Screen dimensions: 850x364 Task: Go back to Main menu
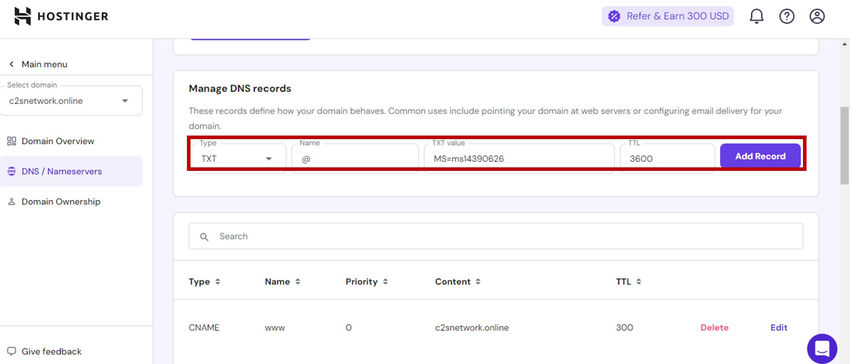38,64
